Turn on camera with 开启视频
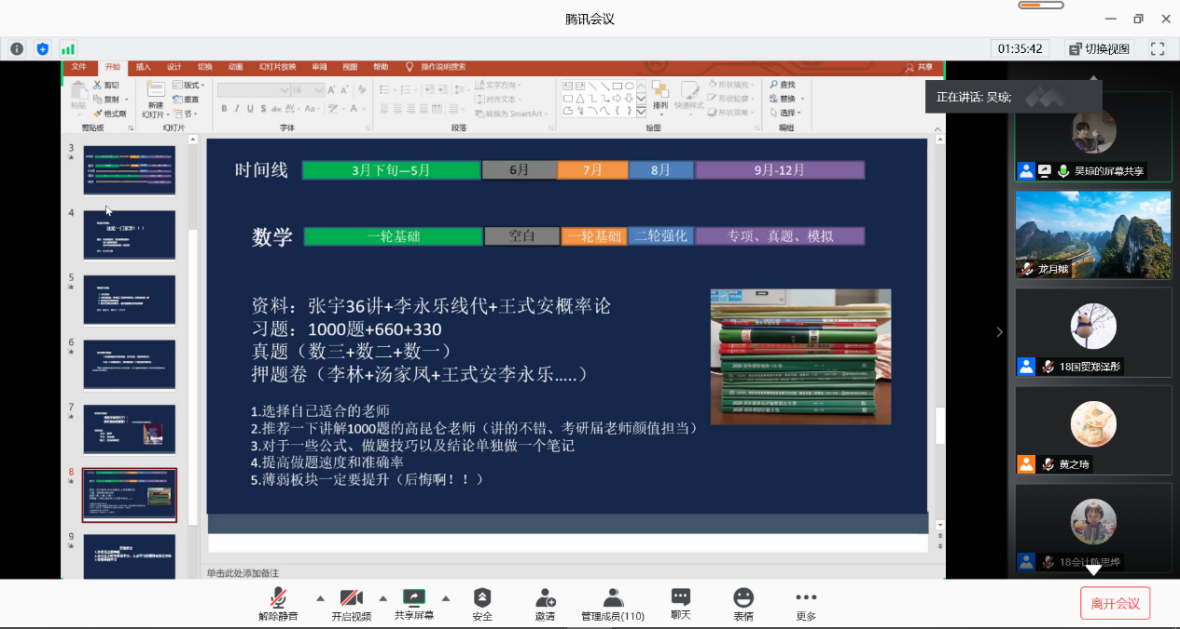 pos(351,598)
